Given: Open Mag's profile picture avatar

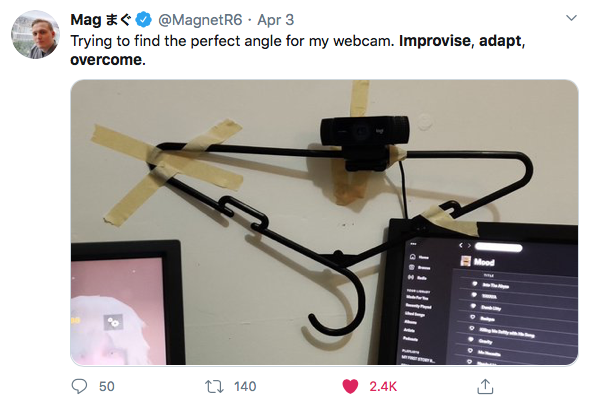Looking at the screenshot, I should pos(35,34).
